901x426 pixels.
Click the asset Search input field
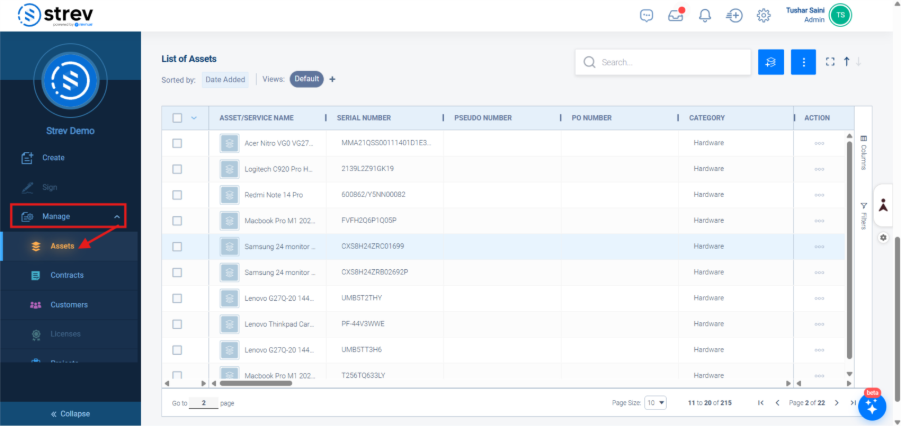670,62
